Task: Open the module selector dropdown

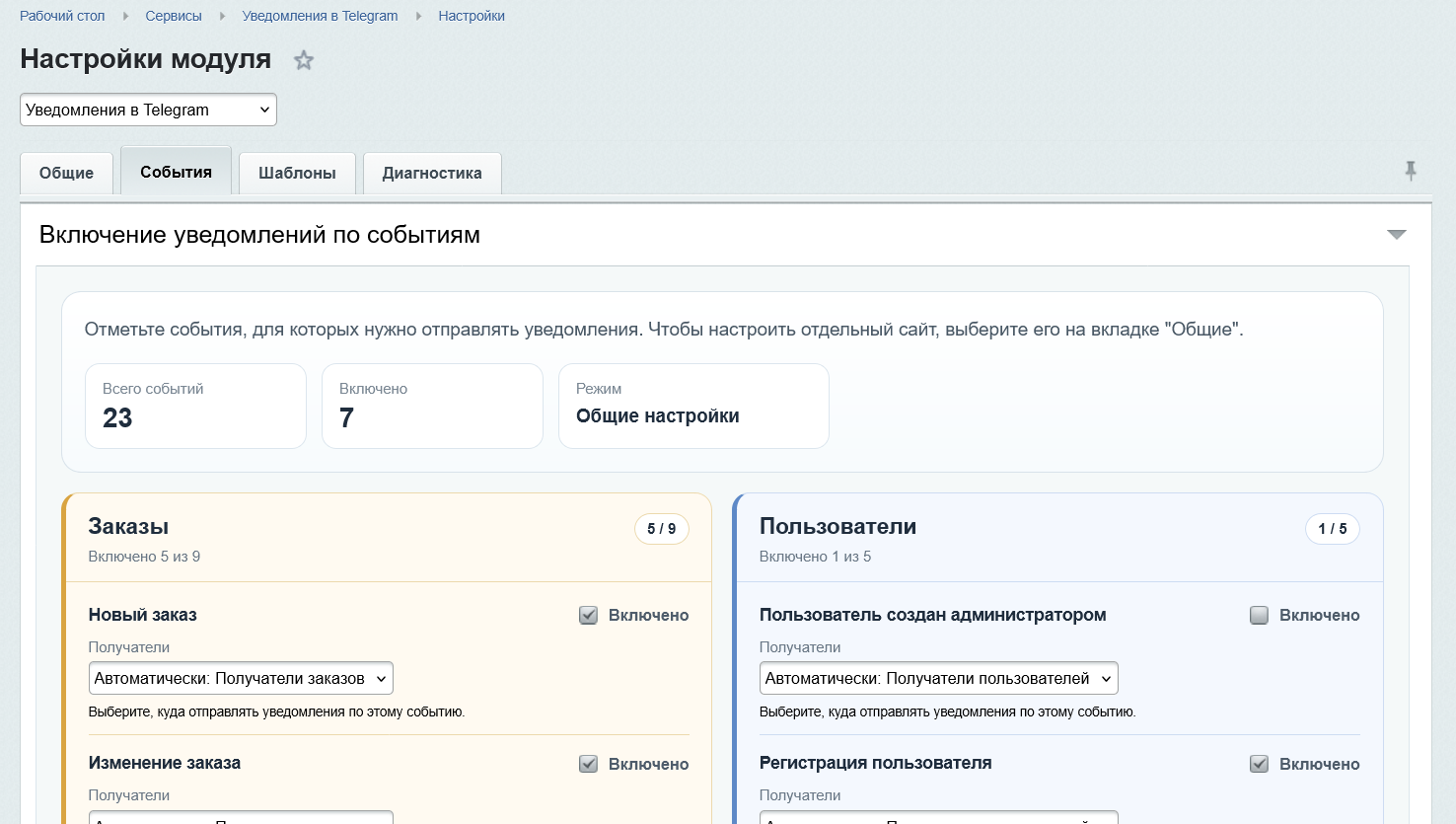Action: pos(148,110)
